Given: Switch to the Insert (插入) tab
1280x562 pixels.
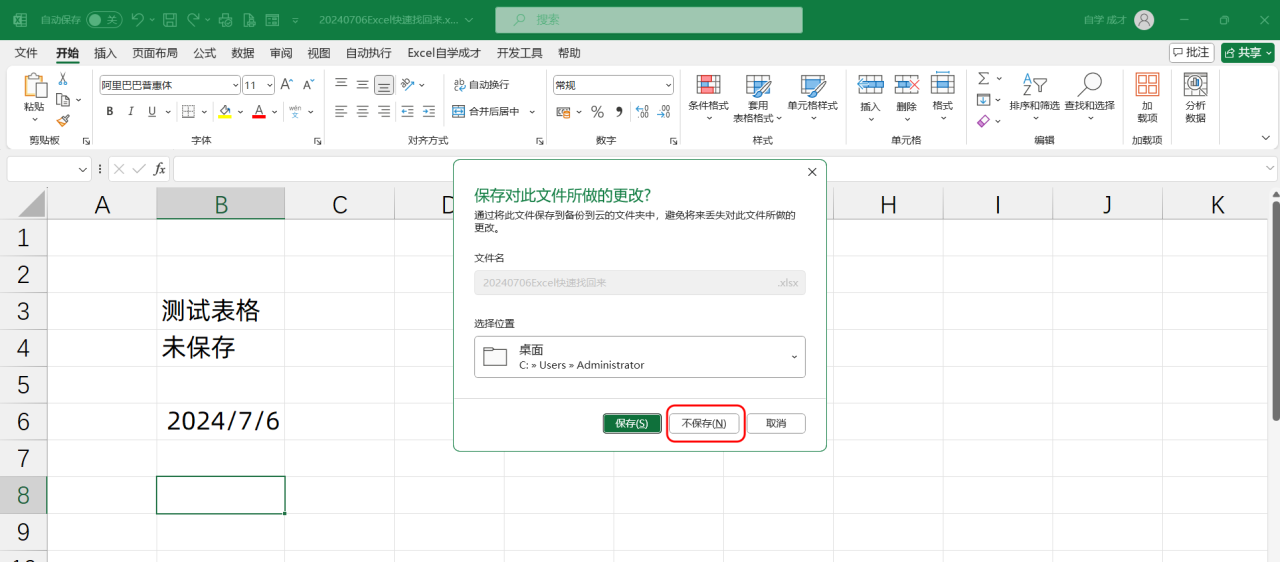Looking at the screenshot, I should coord(105,53).
